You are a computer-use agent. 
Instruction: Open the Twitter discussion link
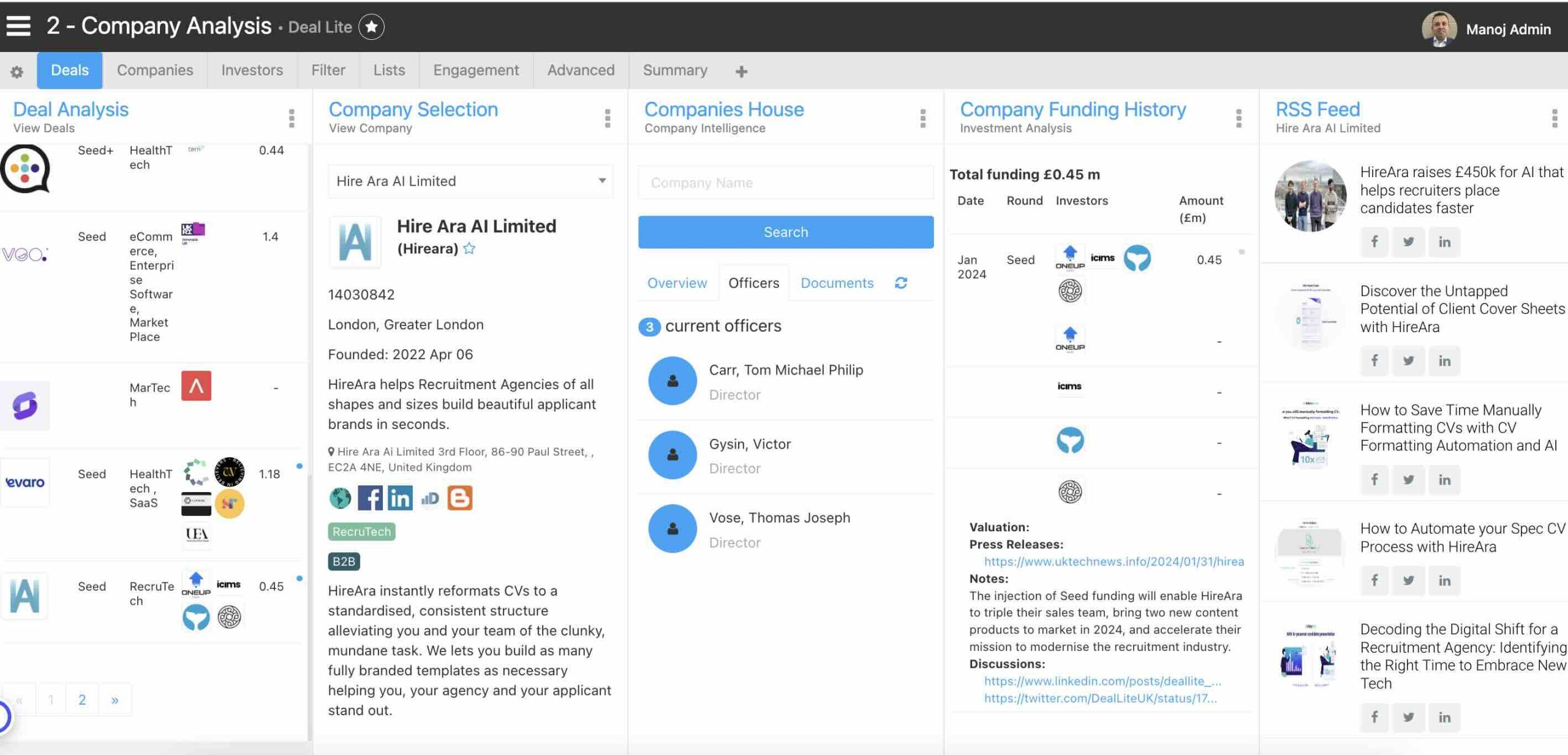(1100, 698)
